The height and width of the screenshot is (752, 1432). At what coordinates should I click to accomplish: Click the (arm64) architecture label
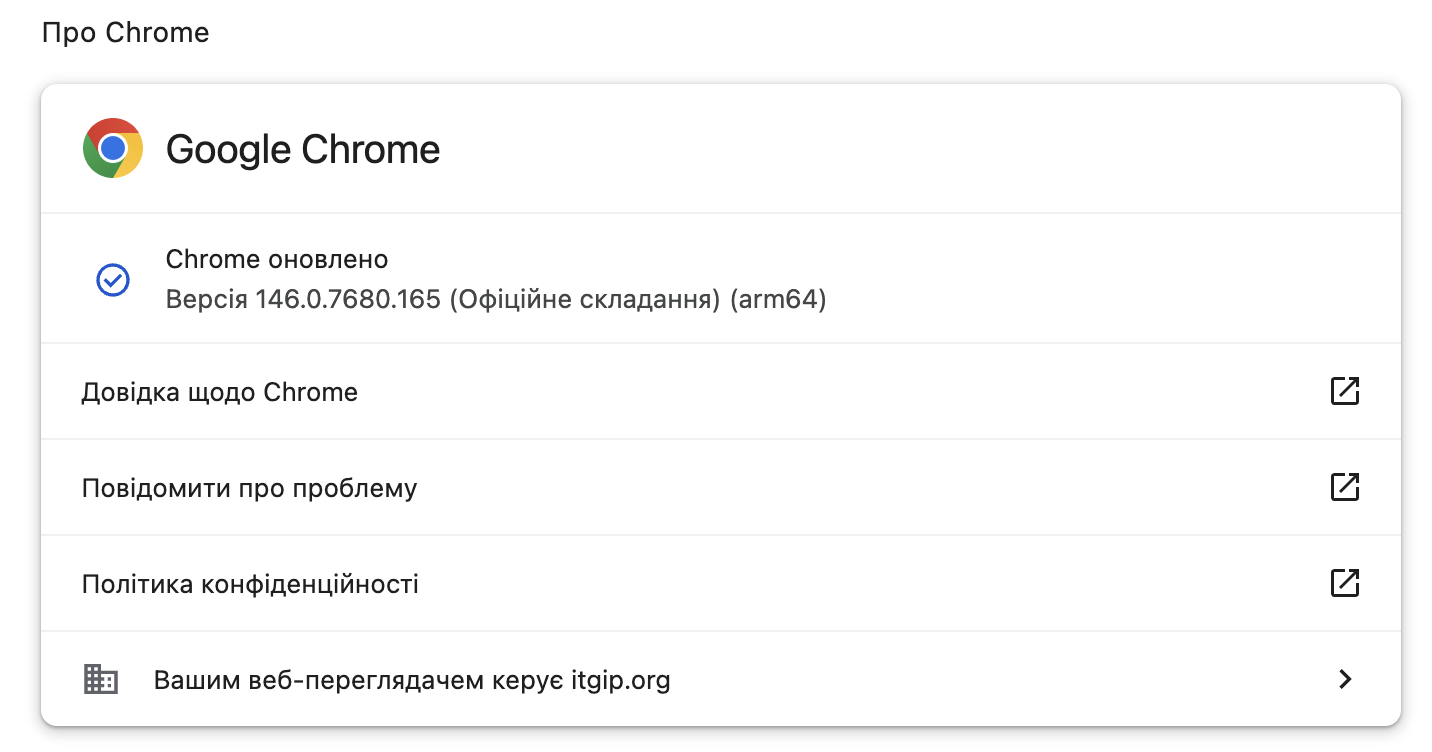tap(778, 300)
